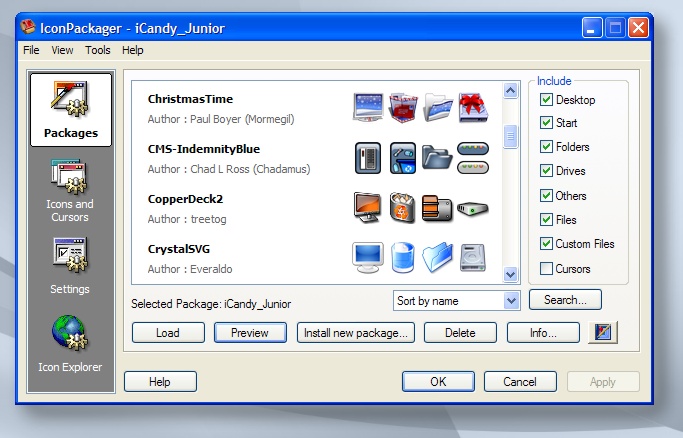Open the Packages section in sidebar
The height and width of the screenshot is (438, 683).
click(x=71, y=110)
